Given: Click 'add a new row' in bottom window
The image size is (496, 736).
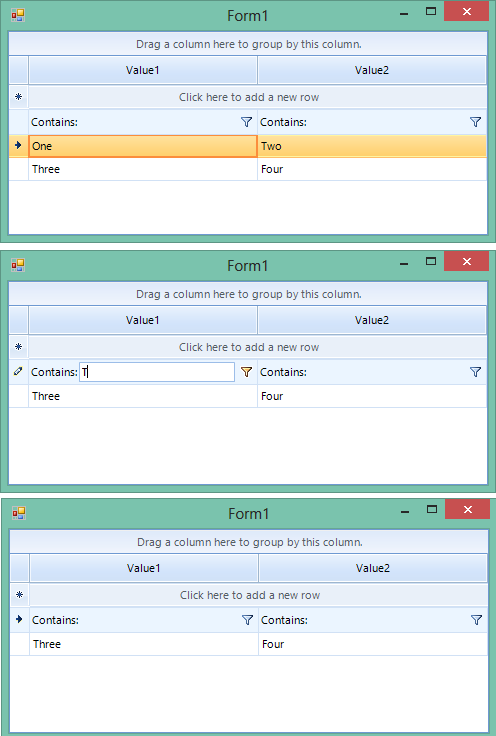Looking at the screenshot, I should coord(259,595).
